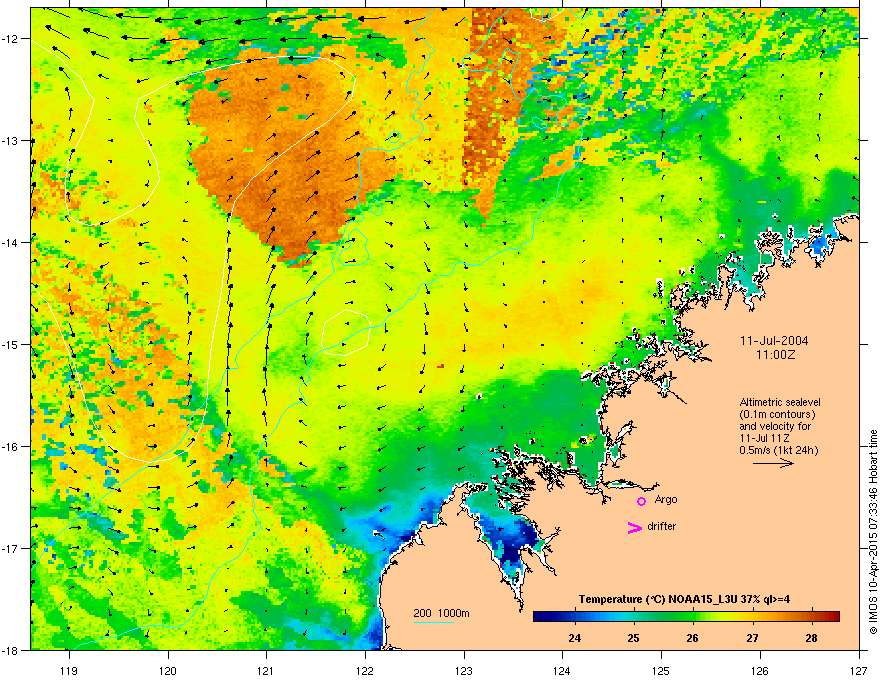Click the 'drifter' legend label
The width and height of the screenshot is (880, 680).
662,526
